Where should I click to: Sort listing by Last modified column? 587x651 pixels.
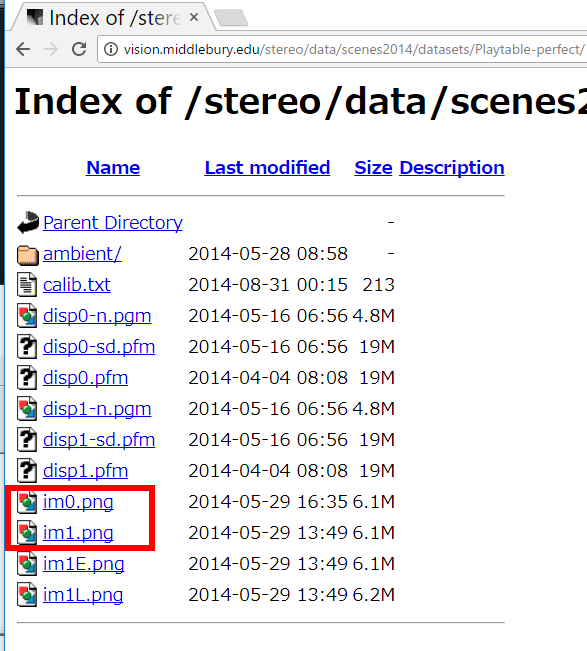267,168
